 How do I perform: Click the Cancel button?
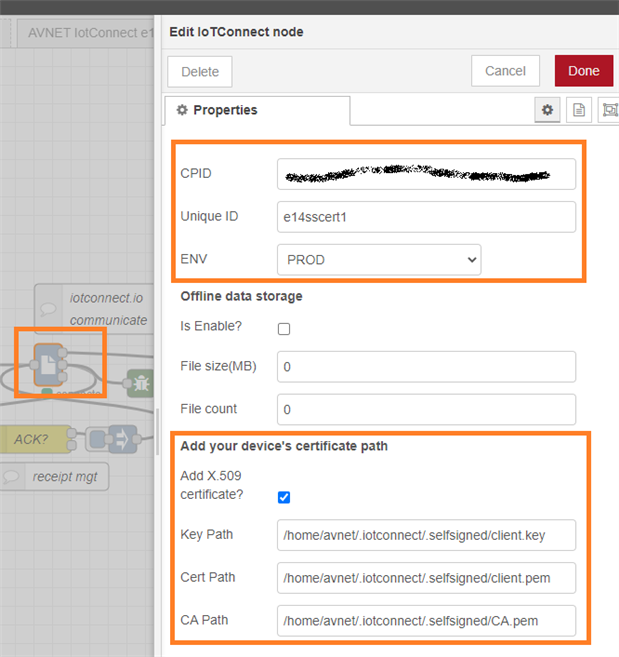pos(505,71)
